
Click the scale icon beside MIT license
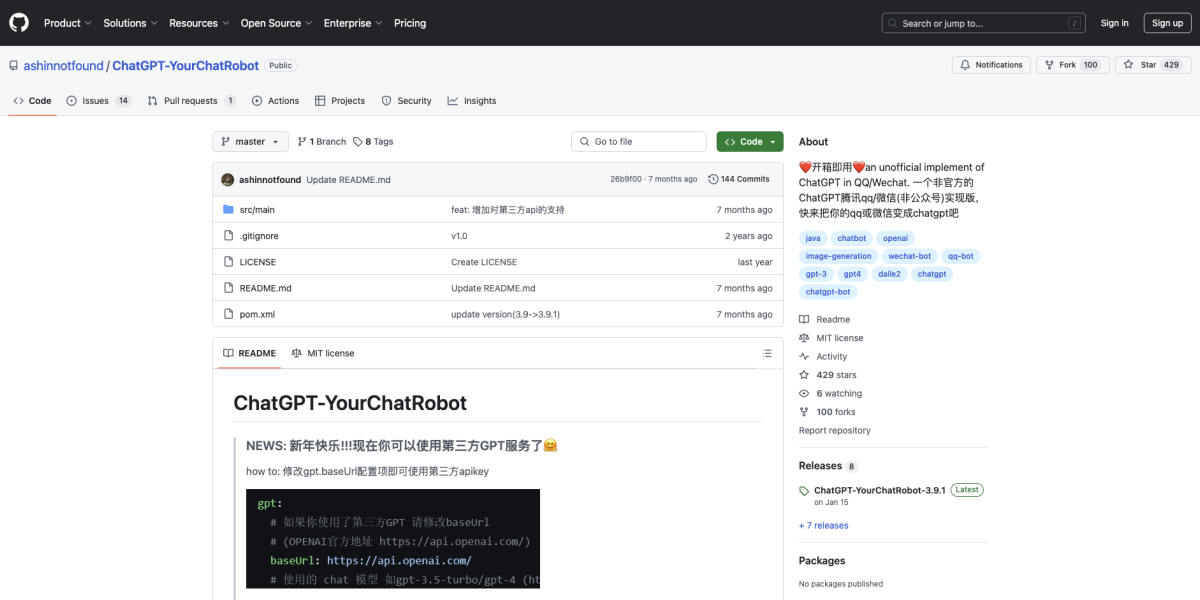coord(296,353)
